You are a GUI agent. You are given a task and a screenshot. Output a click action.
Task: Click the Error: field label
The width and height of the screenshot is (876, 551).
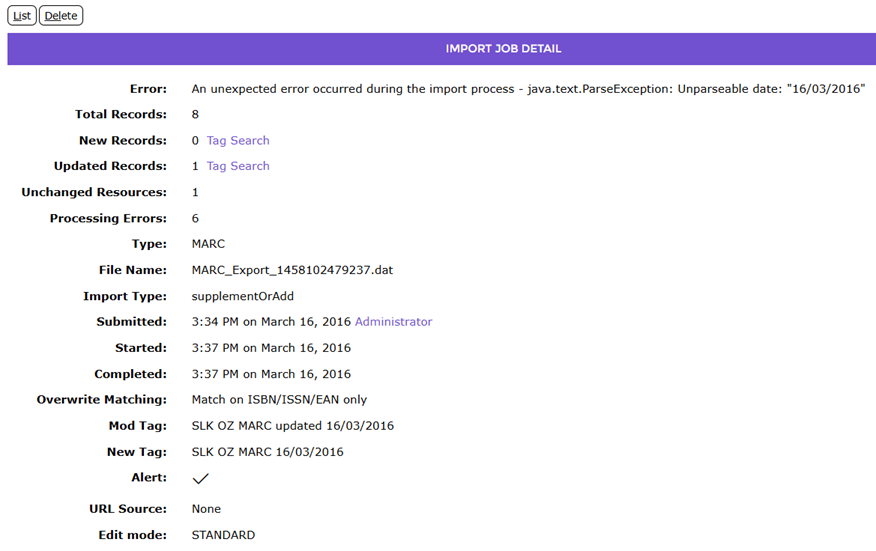(x=148, y=89)
